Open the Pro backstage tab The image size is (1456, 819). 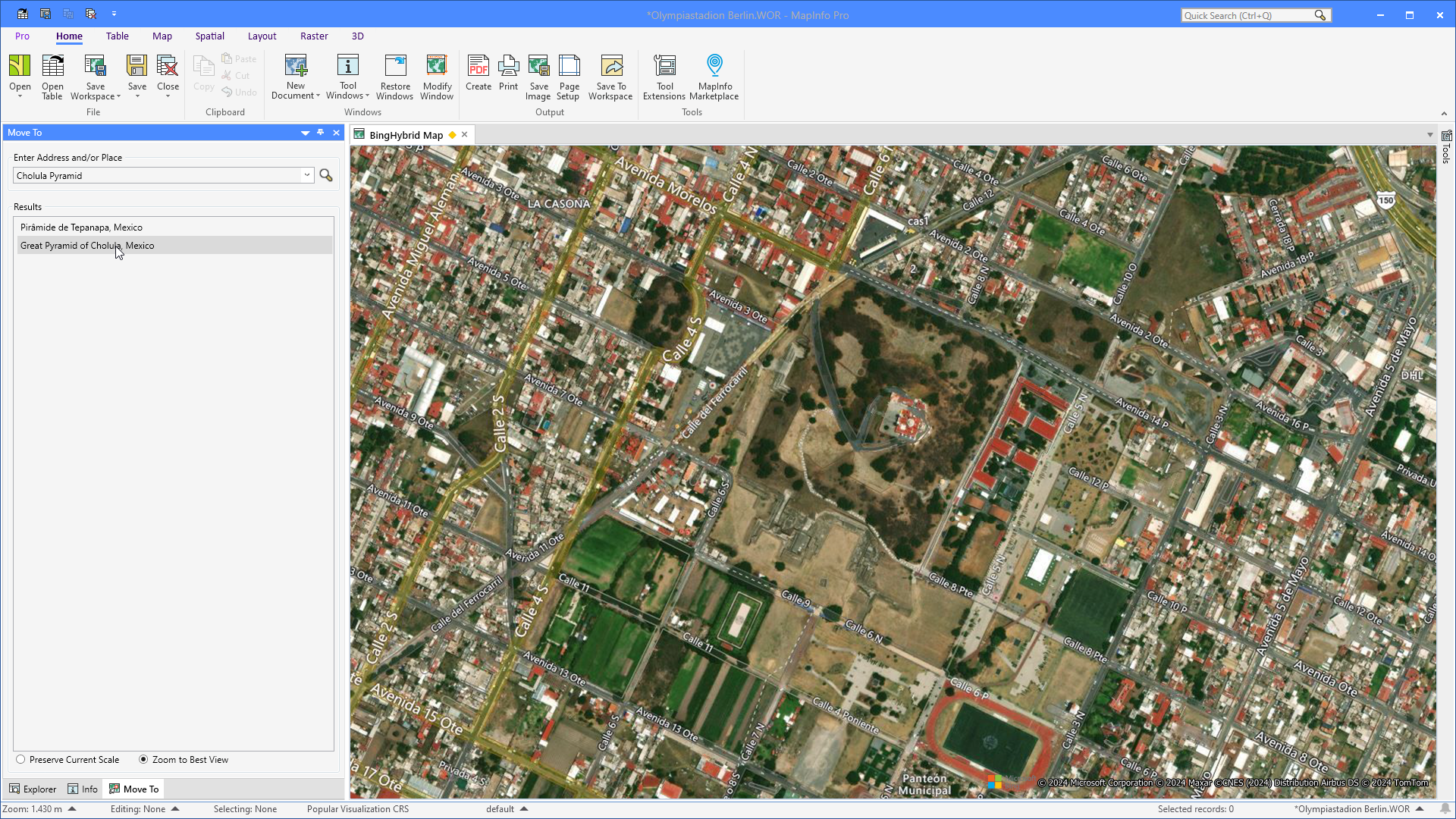[22, 36]
